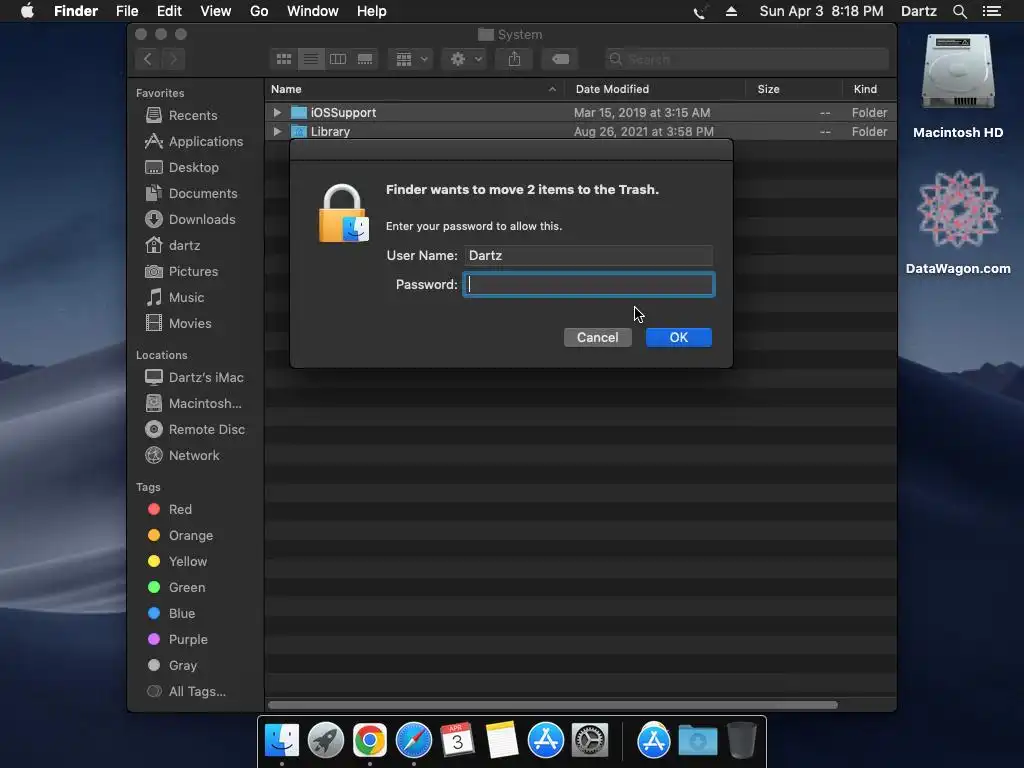Expand the Library folder
Viewport: 1024px width, 768px height.
277,131
